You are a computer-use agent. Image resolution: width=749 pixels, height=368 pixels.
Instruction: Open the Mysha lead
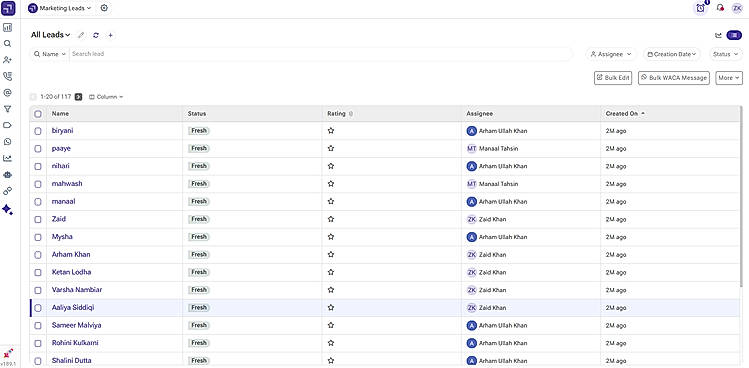point(62,237)
